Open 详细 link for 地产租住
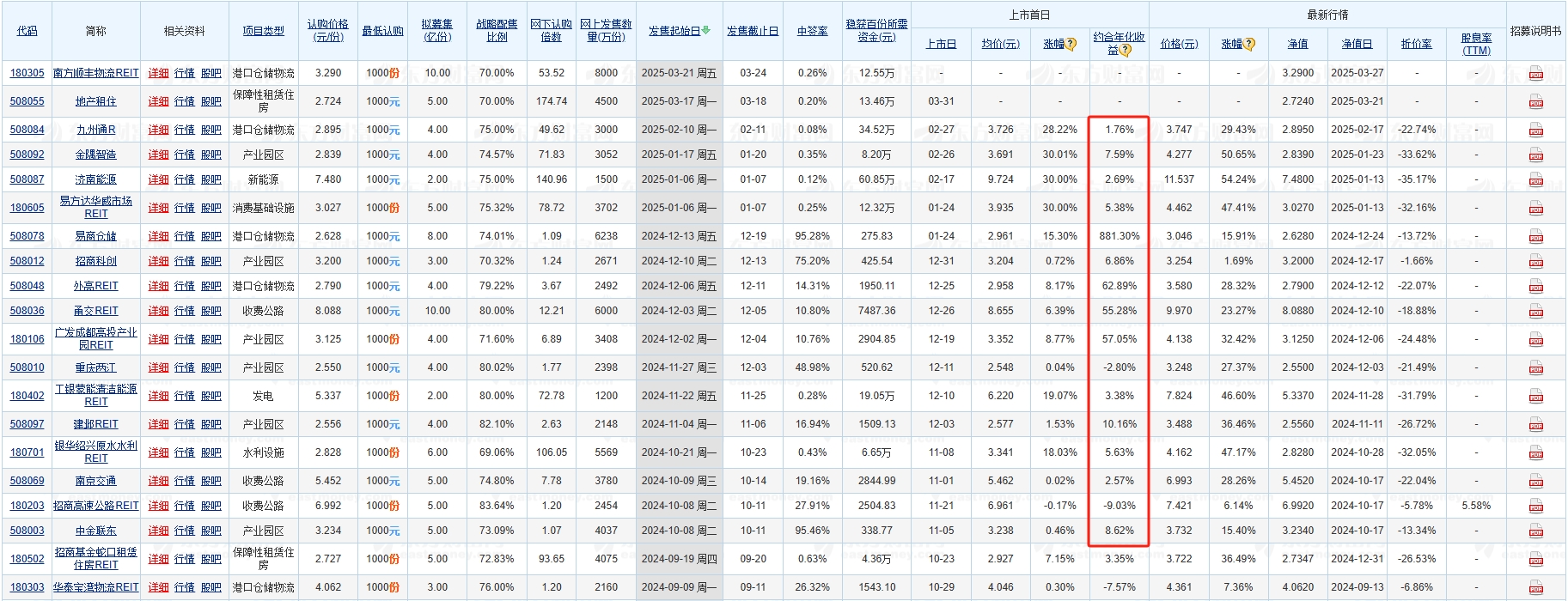This screenshot has height=601, width=1568. pos(158,101)
